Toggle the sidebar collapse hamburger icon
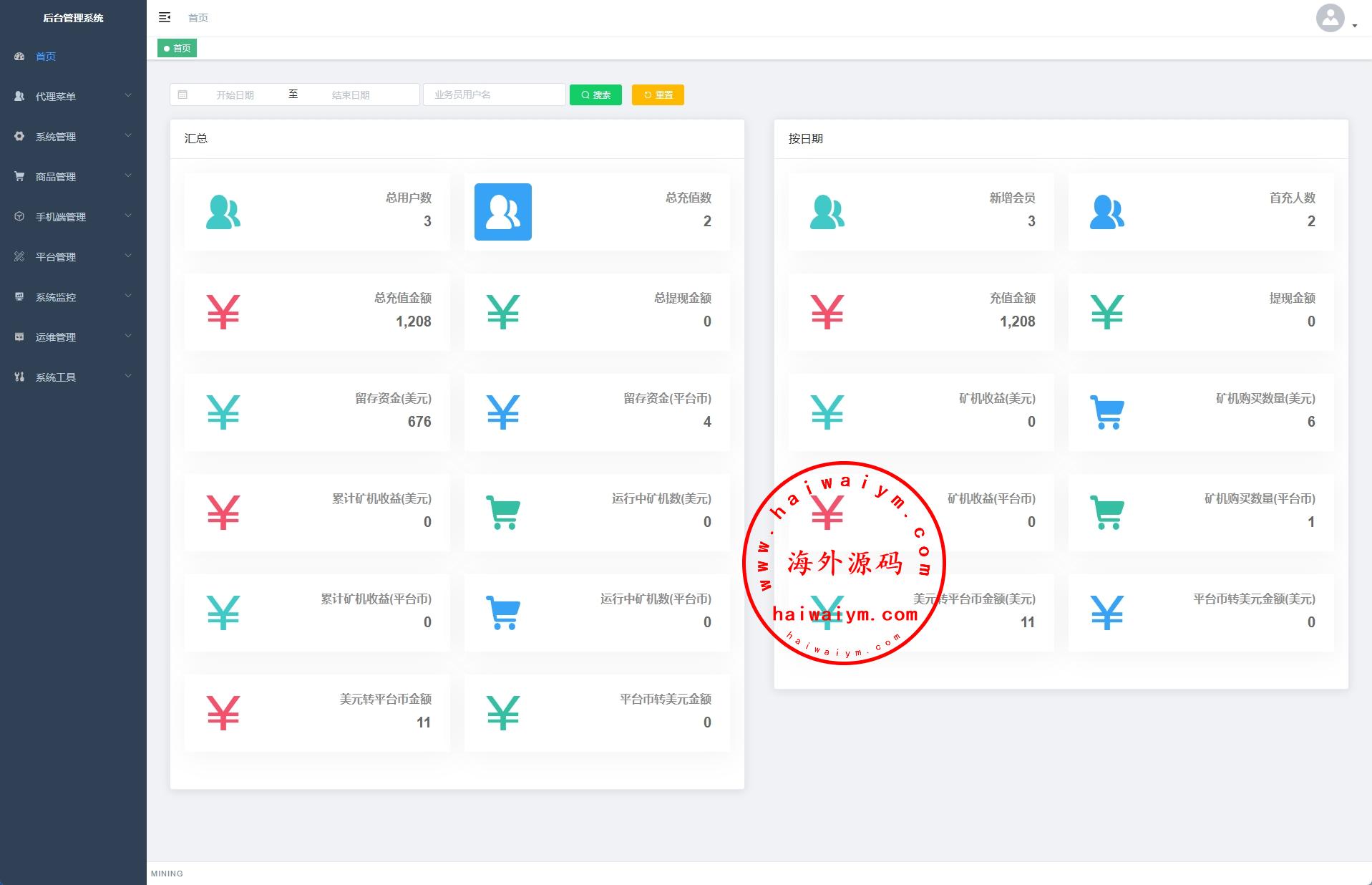This screenshot has height=885, width=1372. coord(164,17)
